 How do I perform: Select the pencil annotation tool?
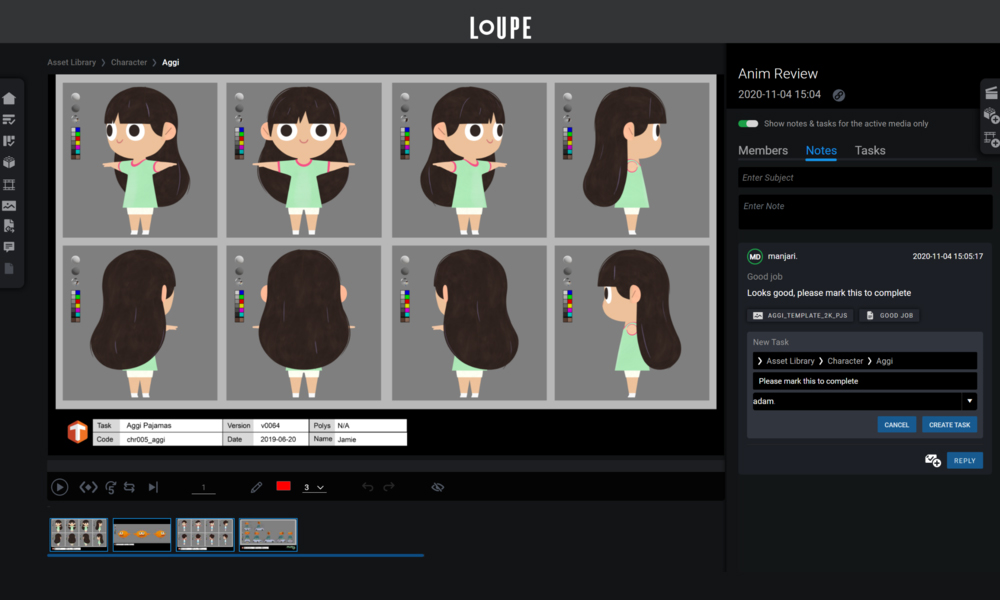(x=257, y=487)
